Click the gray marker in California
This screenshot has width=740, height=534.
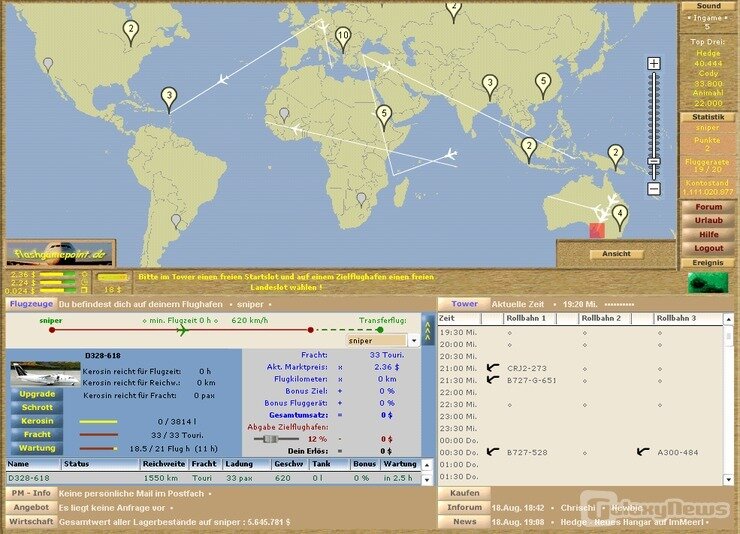(48, 64)
